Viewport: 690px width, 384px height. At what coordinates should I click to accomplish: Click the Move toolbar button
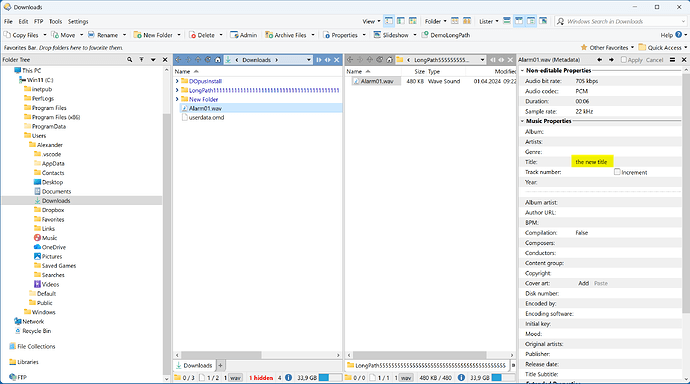click(x=63, y=35)
